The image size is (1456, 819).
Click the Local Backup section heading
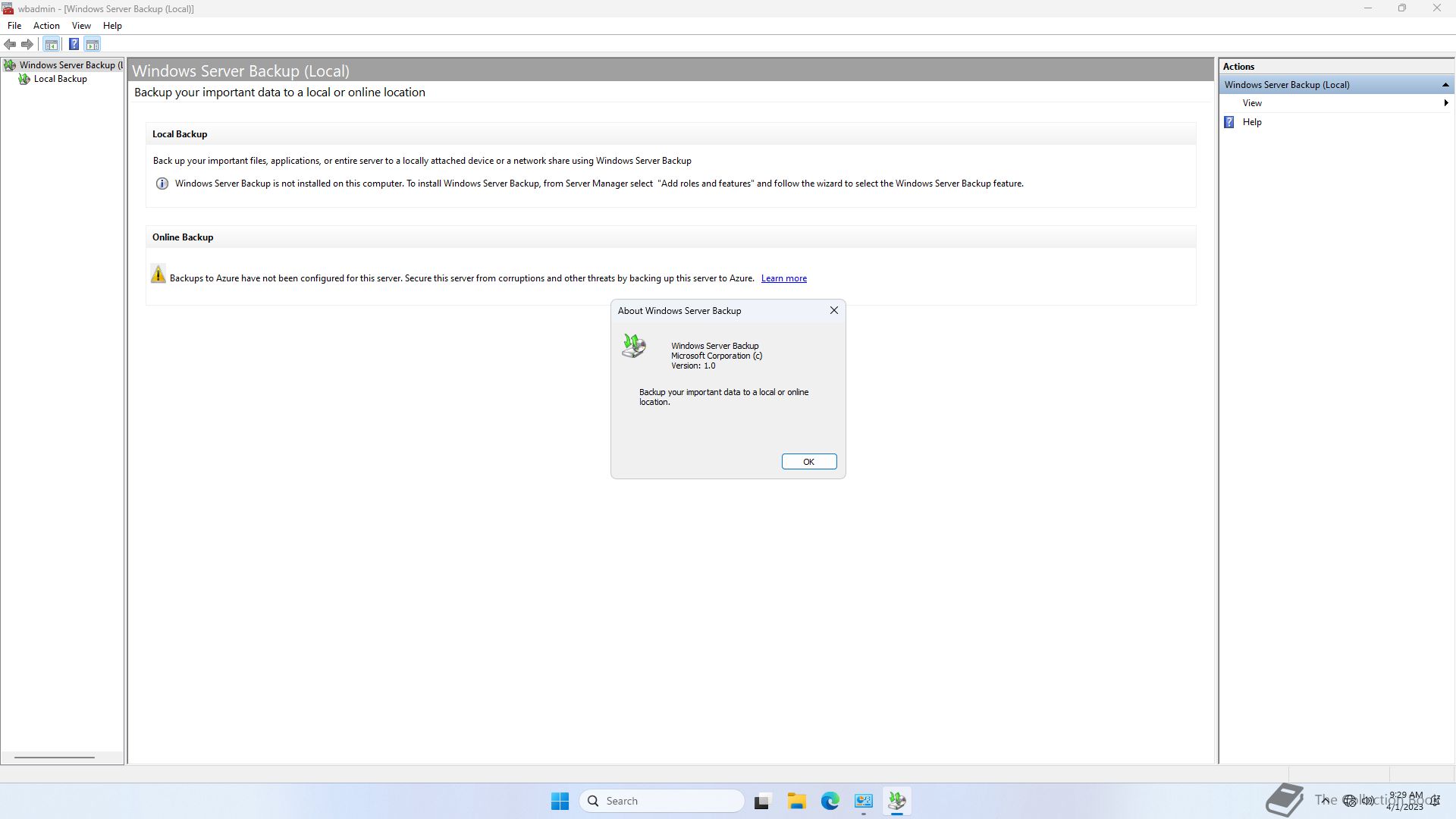click(180, 134)
